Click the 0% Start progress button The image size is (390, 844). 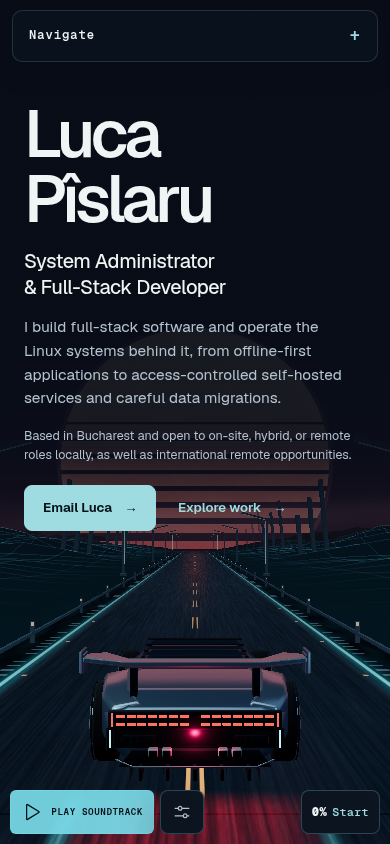point(340,812)
